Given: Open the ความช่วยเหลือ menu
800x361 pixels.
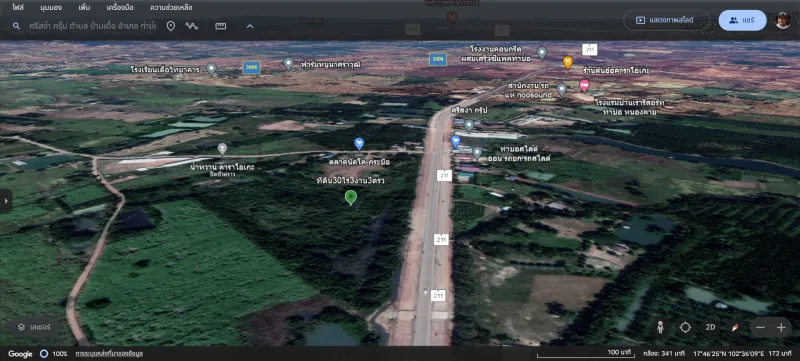Looking at the screenshot, I should 171,8.
